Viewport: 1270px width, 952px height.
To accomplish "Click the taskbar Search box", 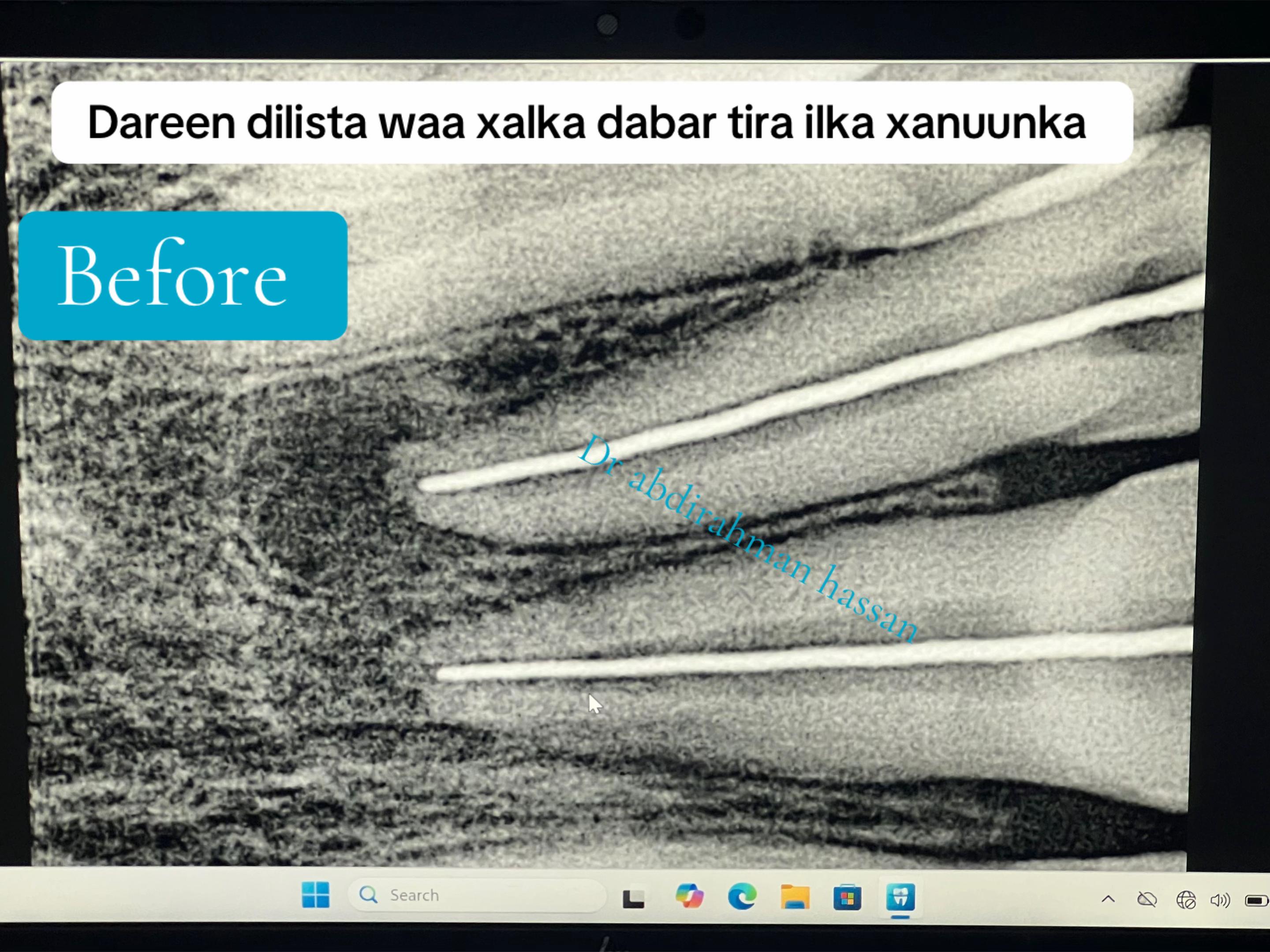I will click(477, 895).
